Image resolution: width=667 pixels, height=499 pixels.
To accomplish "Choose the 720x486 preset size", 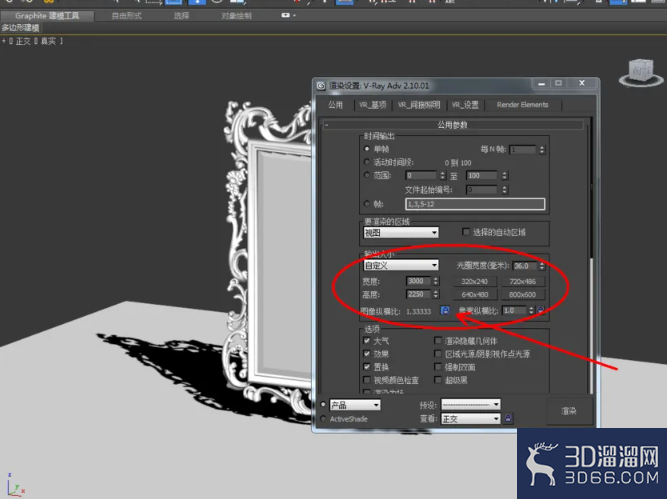I will coord(522,281).
